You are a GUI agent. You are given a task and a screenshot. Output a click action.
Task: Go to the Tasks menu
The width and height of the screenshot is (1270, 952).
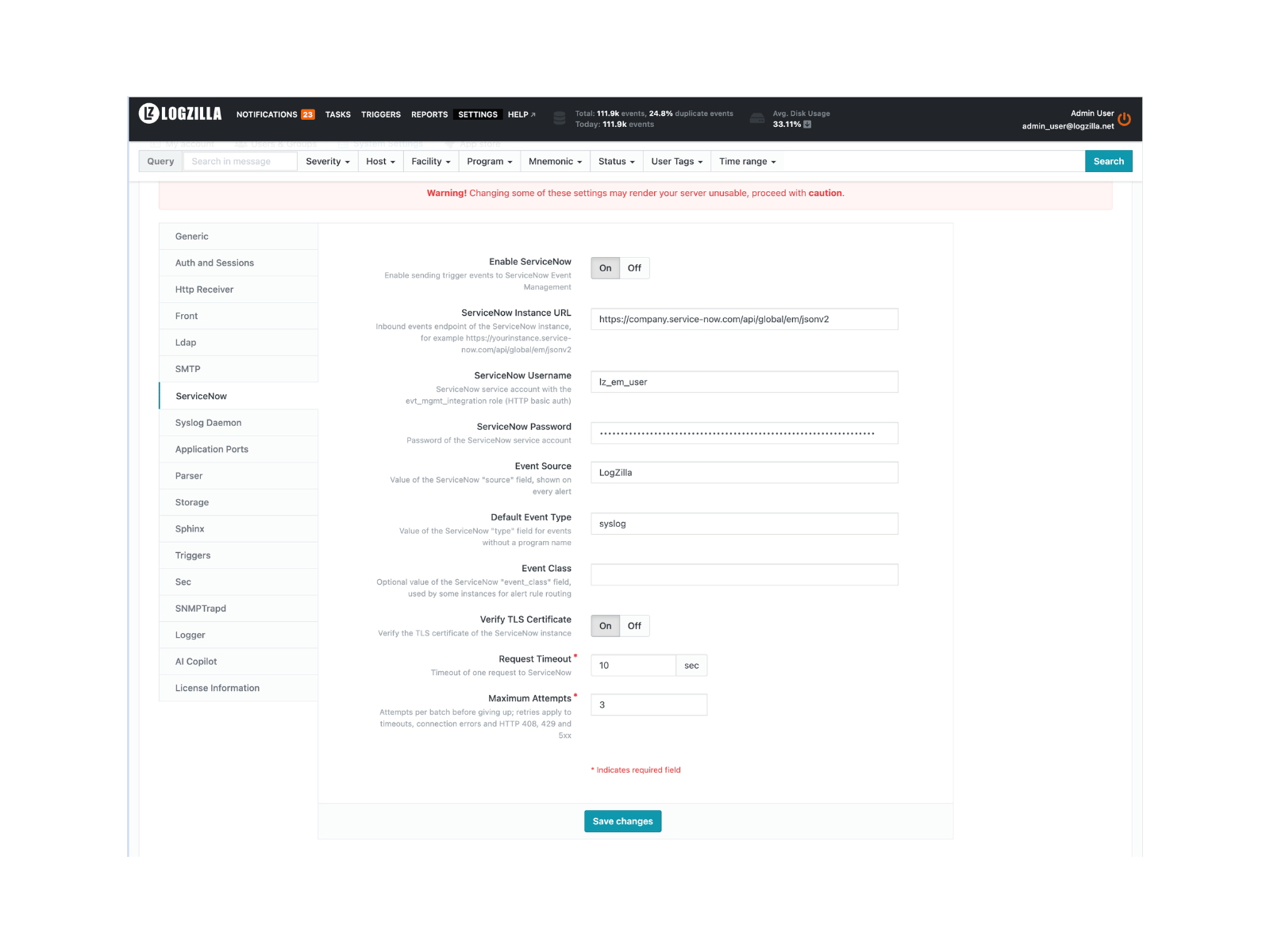click(338, 114)
